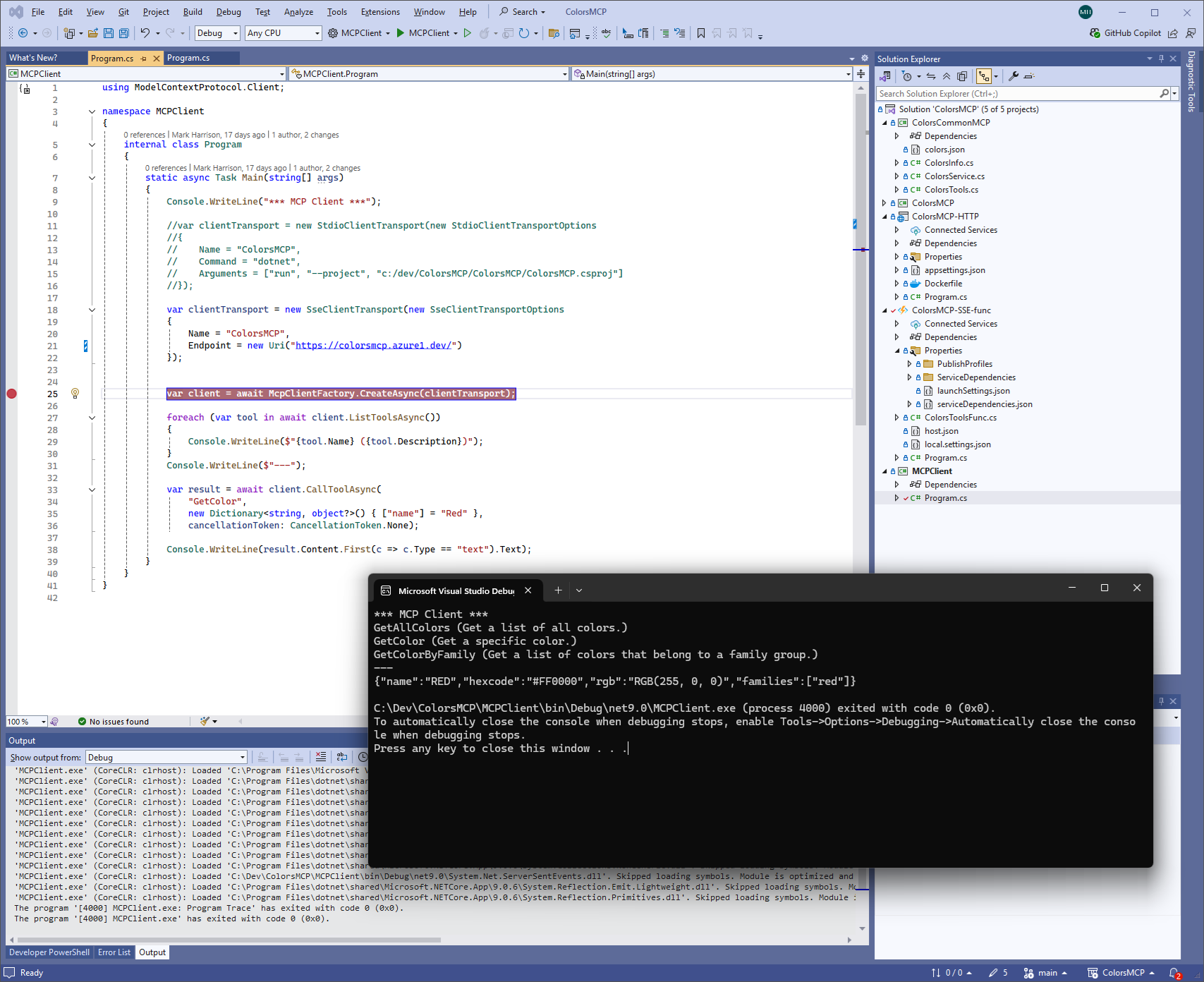Click the main branch button in status bar
Image resolution: width=1204 pixels, height=982 pixels.
(x=1045, y=973)
